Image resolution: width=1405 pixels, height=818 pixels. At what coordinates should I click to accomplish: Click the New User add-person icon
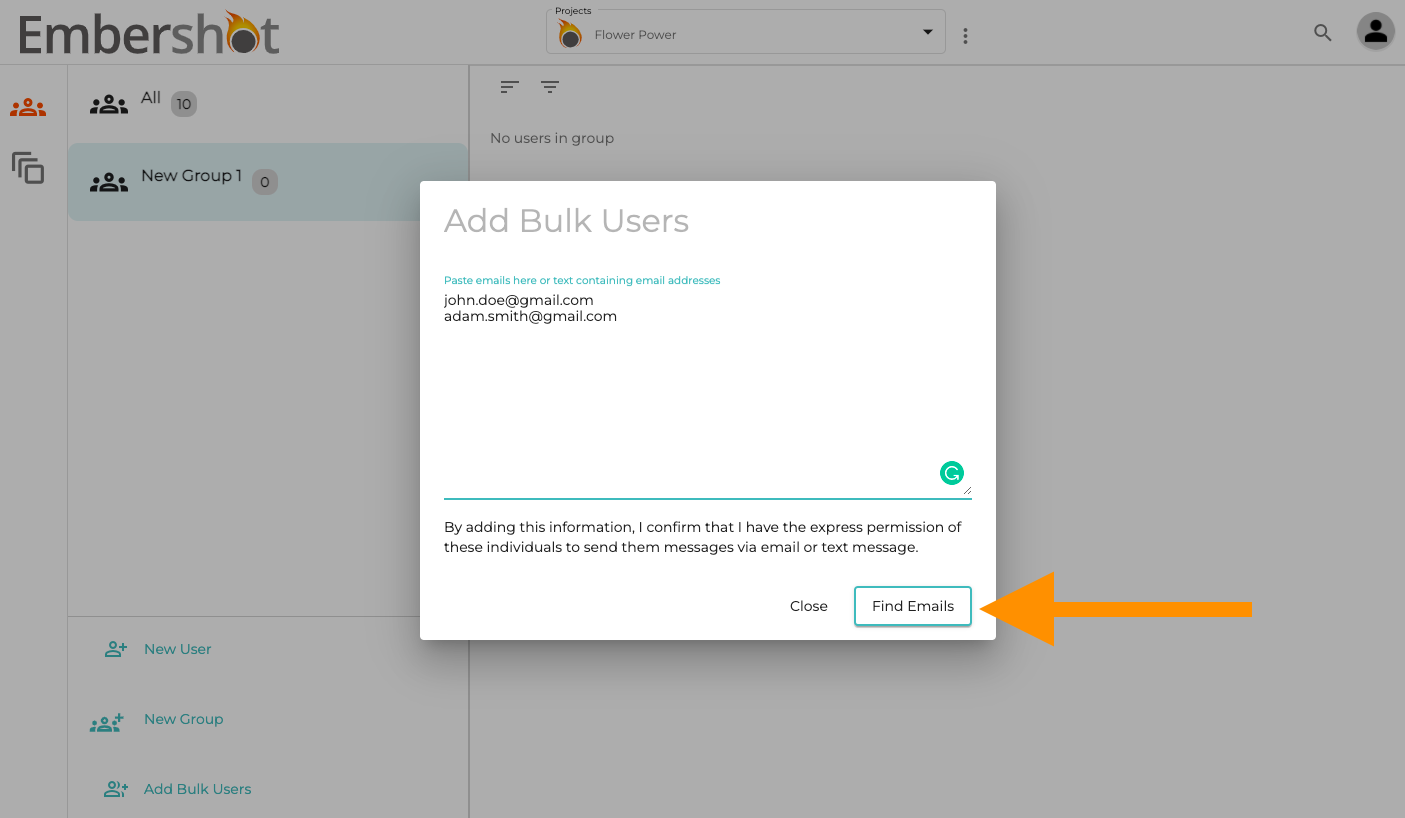click(x=116, y=649)
